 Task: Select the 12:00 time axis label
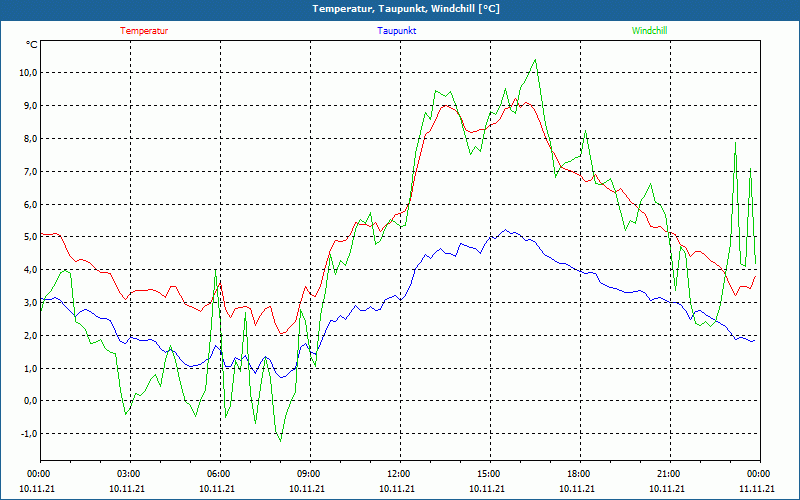(x=399, y=474)
